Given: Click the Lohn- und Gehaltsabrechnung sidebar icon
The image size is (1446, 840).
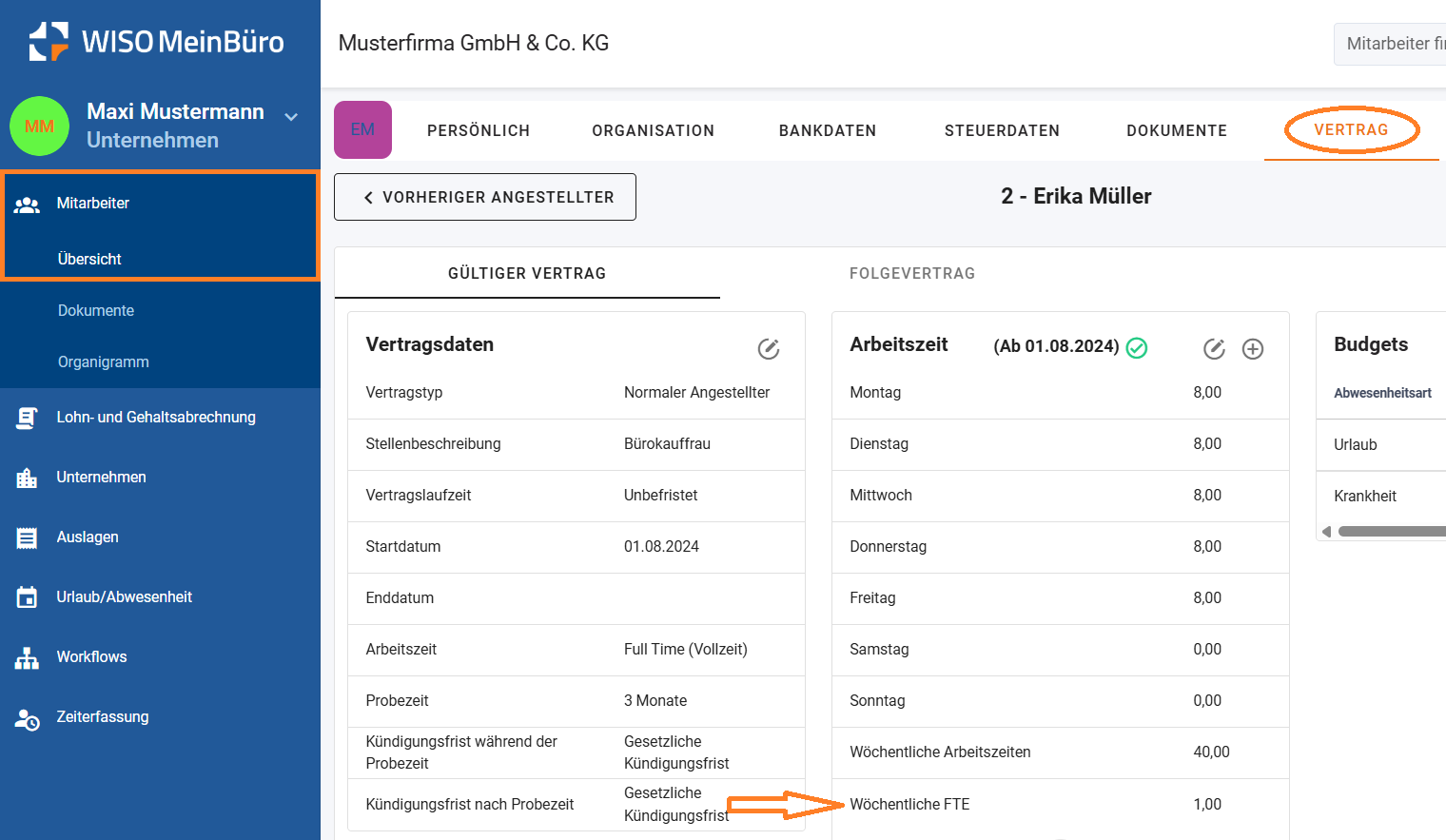Looking at the screenshot, I should click(x=27, y=418).
